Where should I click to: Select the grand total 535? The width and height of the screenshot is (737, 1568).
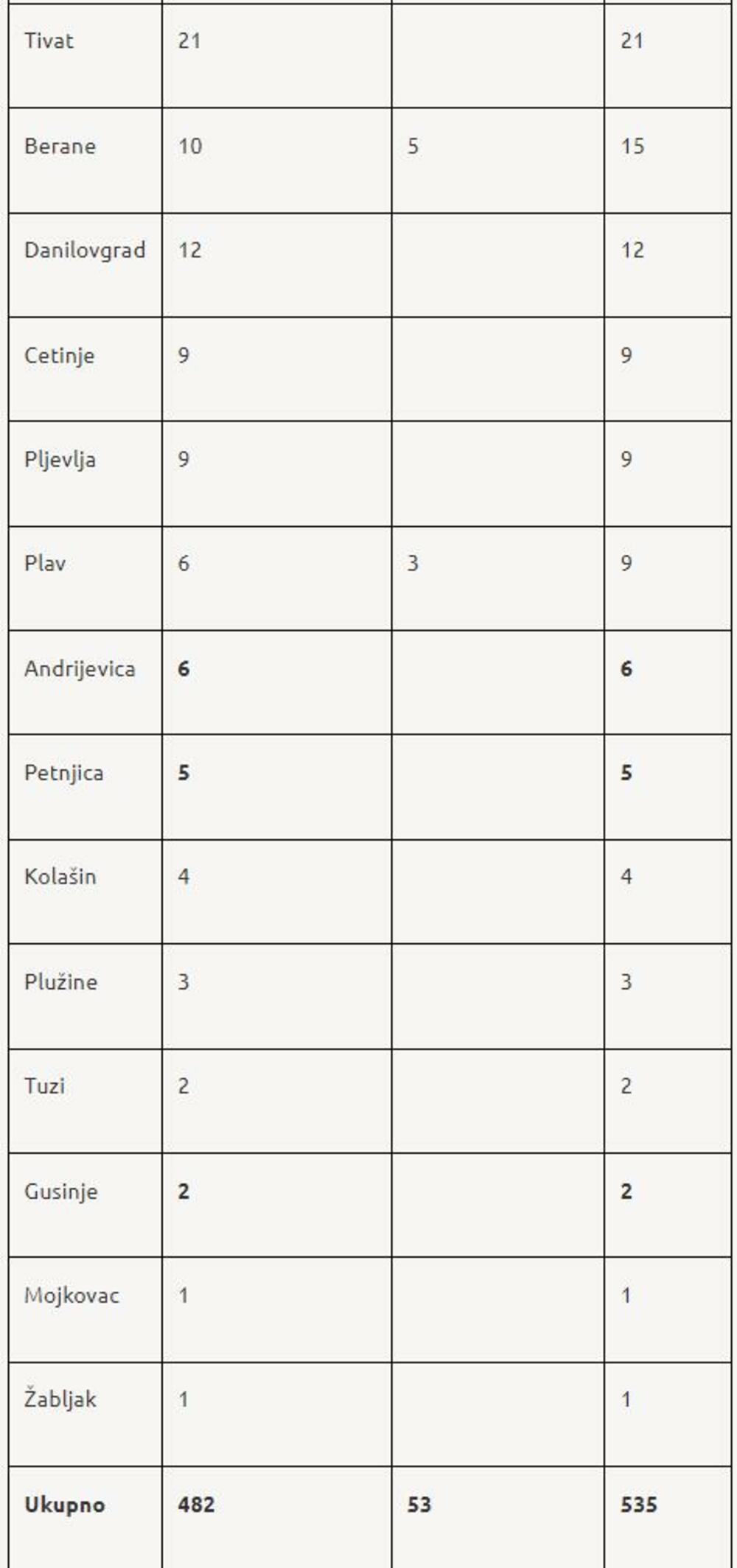click(638, 1505)
